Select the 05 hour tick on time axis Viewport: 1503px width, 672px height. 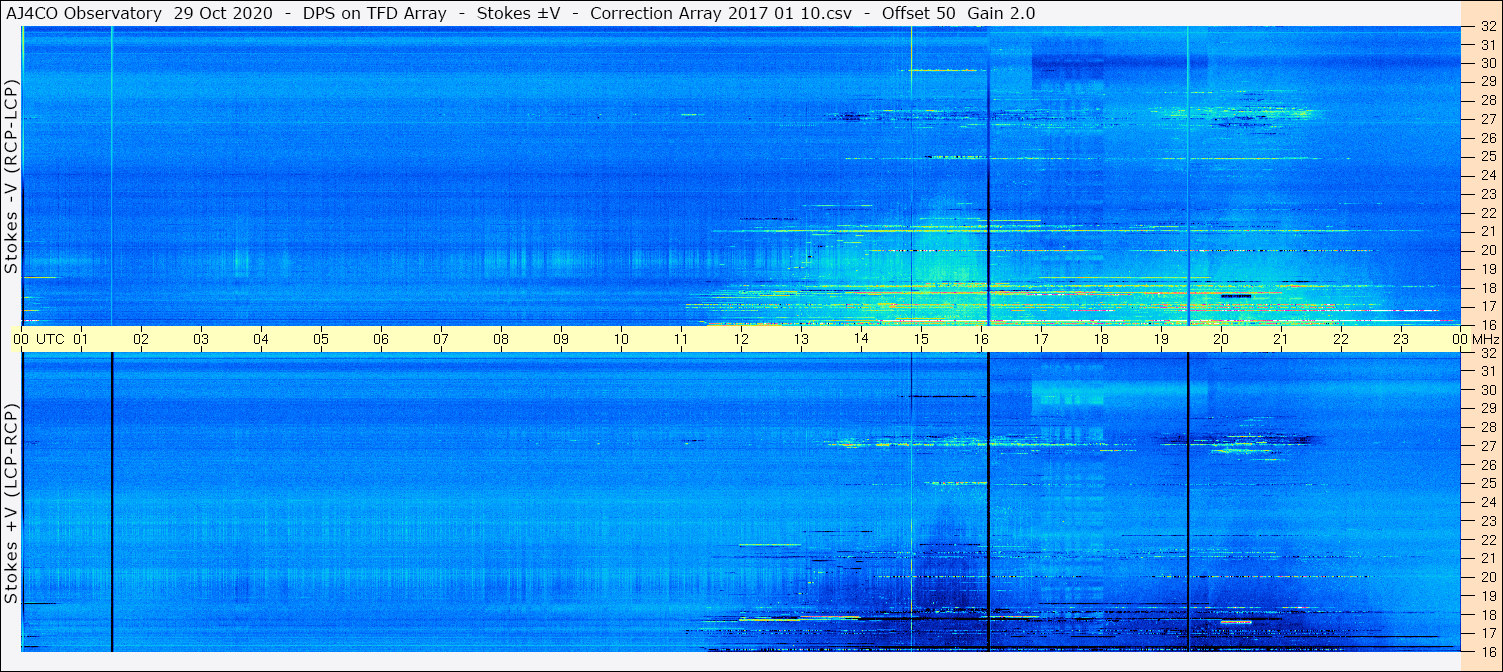pos(321,339)
